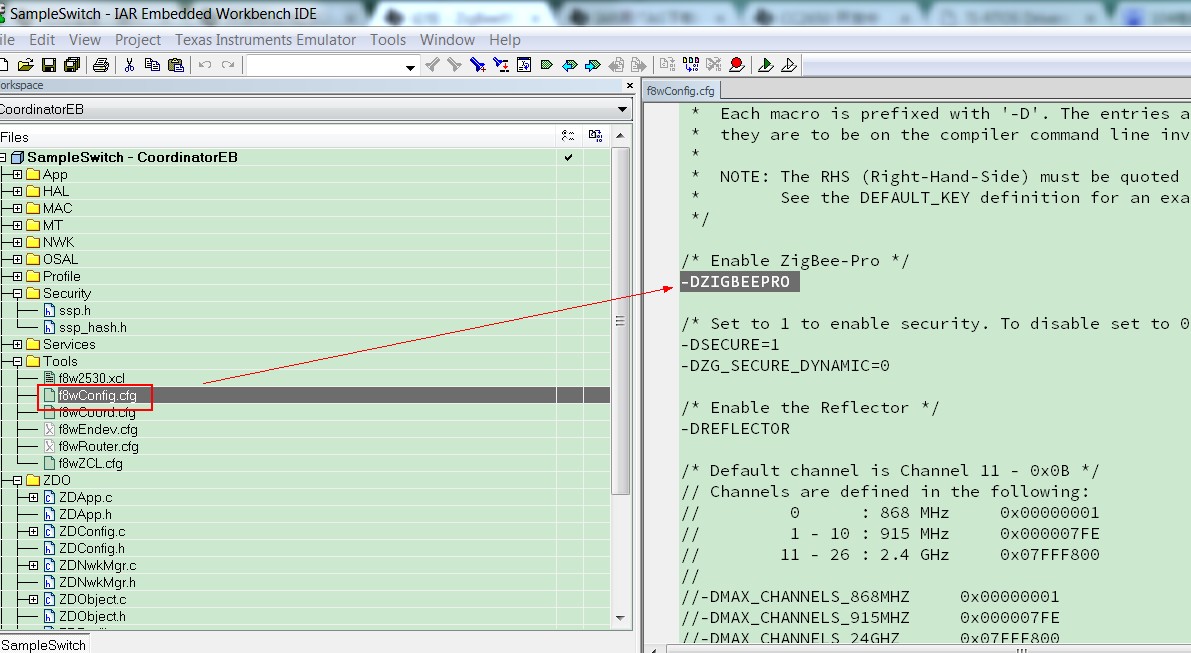The width and height of the screenshot is (1191, 653).
Task: Toggle a bookmark with the green tag icon
Action: pyautogui.click(x=546, y=65)
